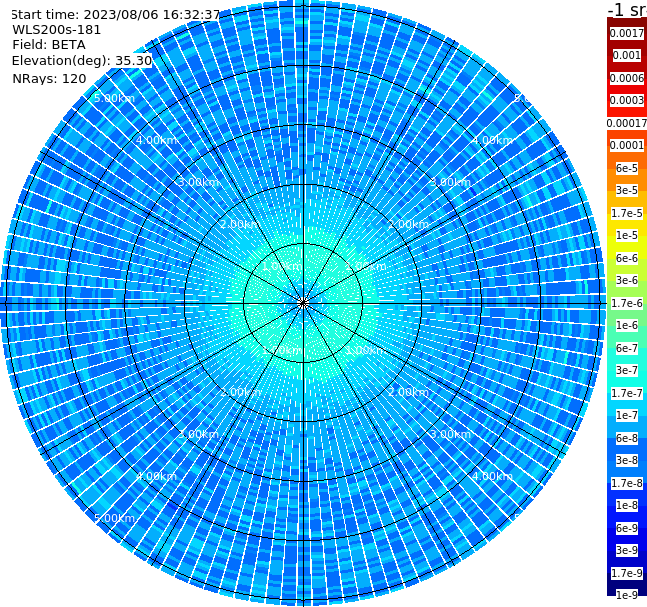Select the '3e-8' colorbar value
The width and height of the screenshot is (647, 607).
(x=627, y=460)
